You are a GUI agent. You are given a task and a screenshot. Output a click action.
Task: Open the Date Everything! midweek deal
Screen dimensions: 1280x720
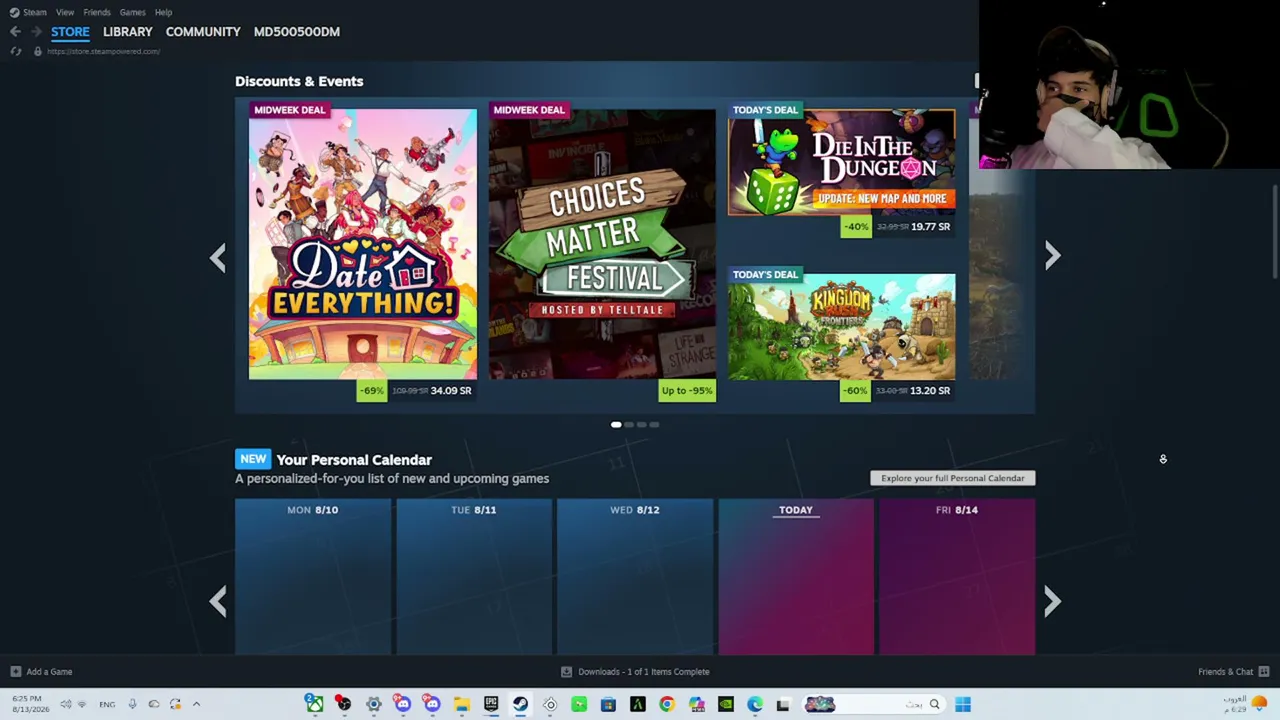pyautogui.click(x=363, y=244)
